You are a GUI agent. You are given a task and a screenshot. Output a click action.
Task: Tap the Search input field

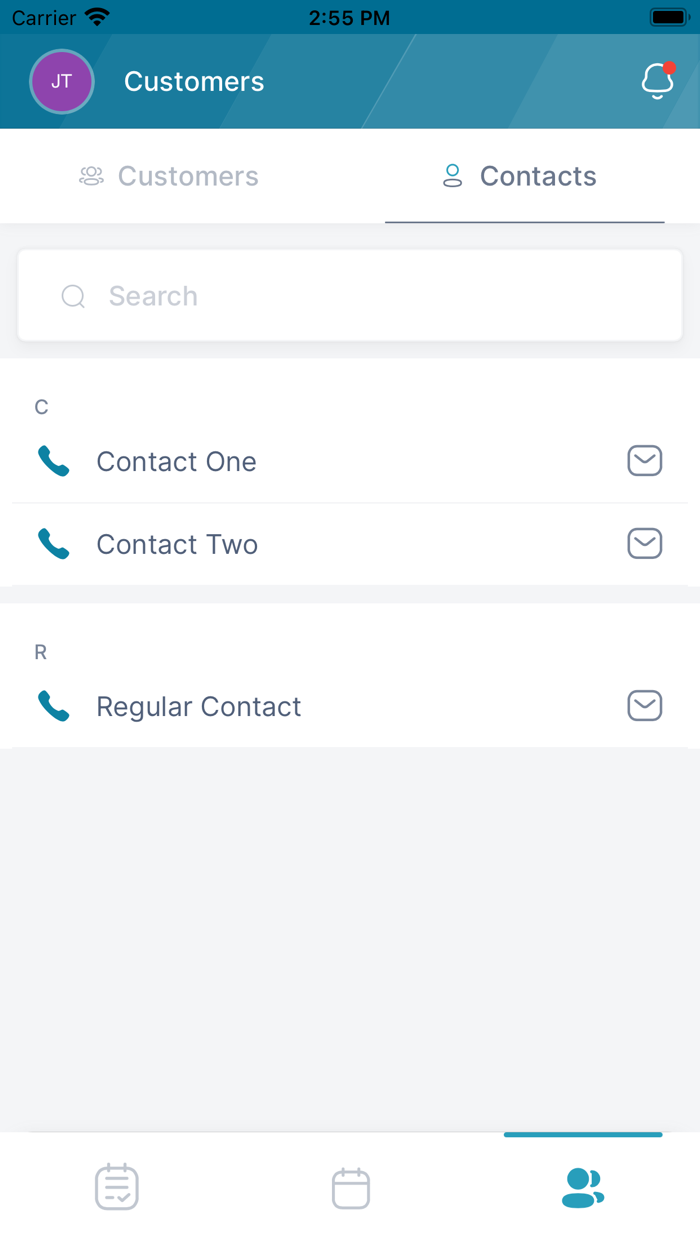[x=349, y=296]
